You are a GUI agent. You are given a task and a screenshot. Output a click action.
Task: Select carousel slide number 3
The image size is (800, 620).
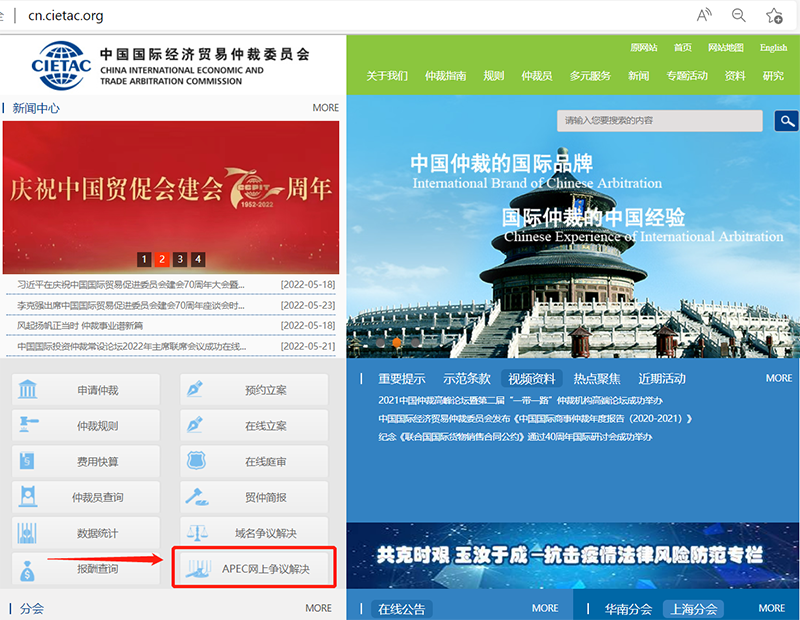coord(180,259)
